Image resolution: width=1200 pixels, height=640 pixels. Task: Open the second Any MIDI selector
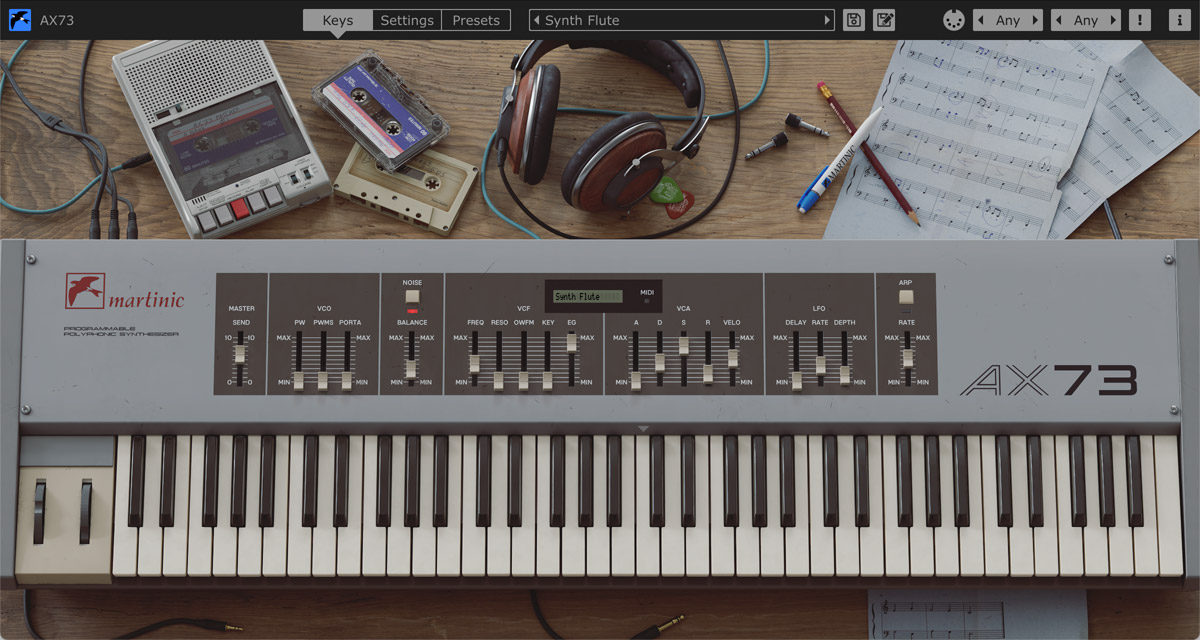click(x=1085, y=19)
